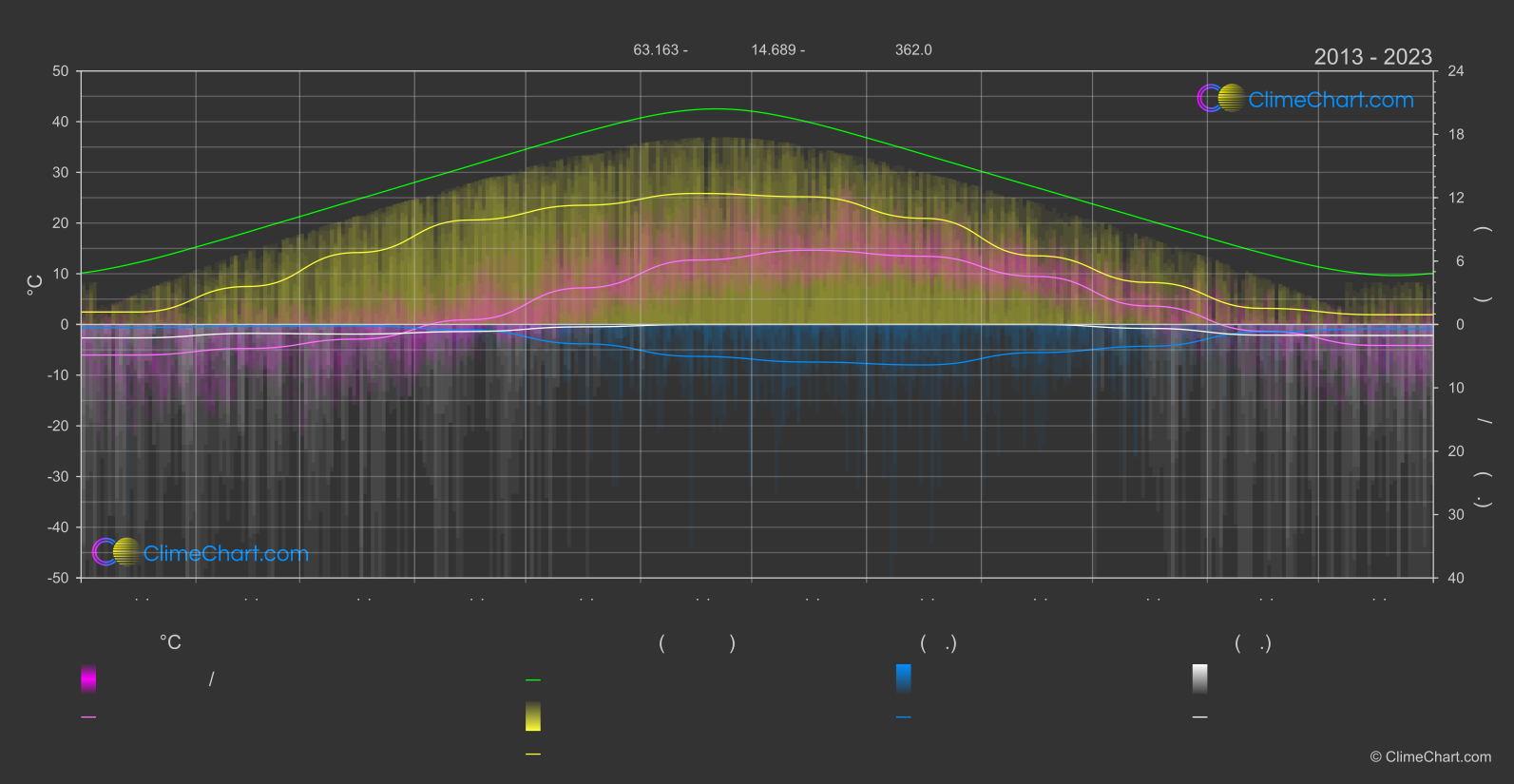Click the °C legend heading
Image resolution: width=1514 pixels, height=784 pixels.
[170, 642]
